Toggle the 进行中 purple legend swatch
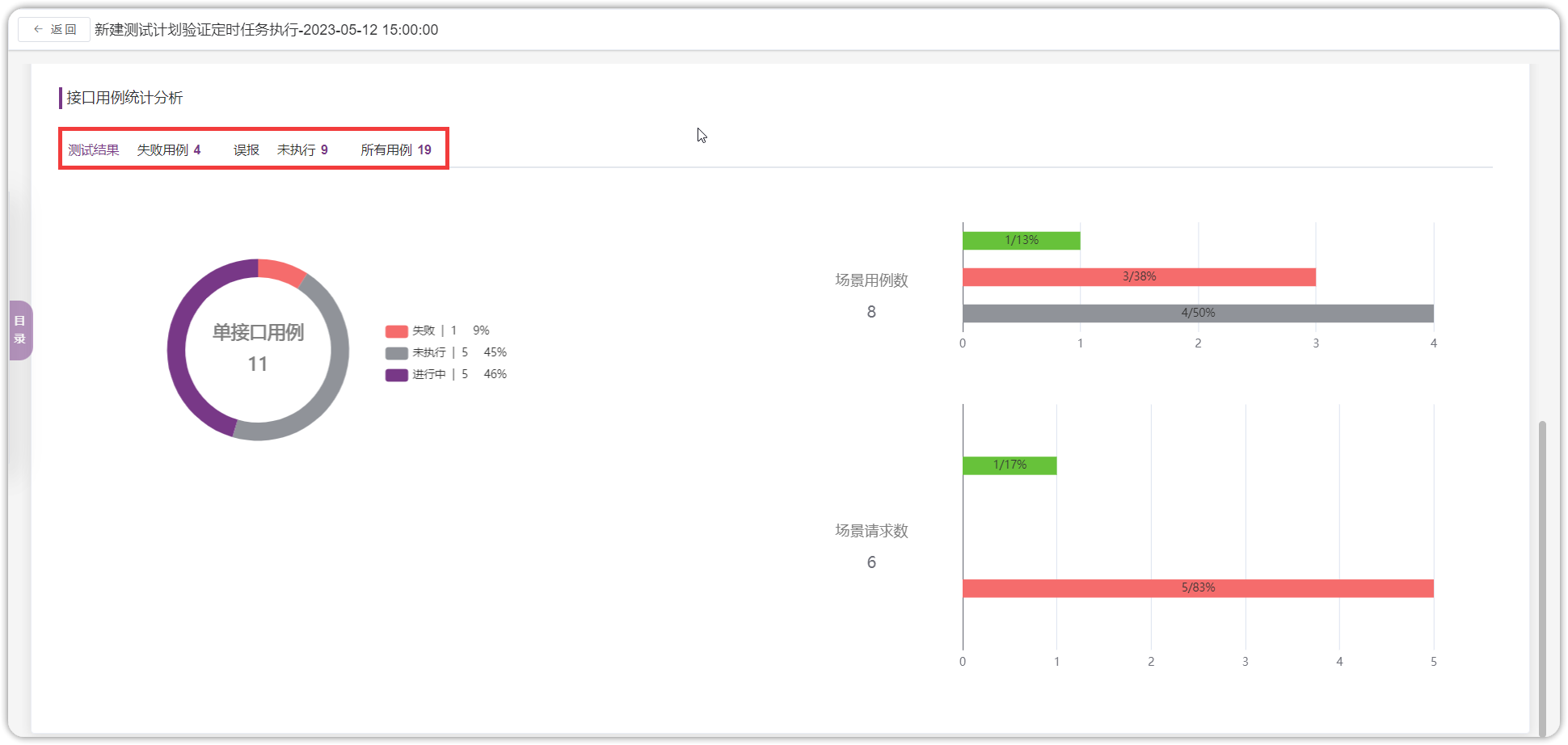The height and width of the screenshot is (745, 1568). [396, 374]
